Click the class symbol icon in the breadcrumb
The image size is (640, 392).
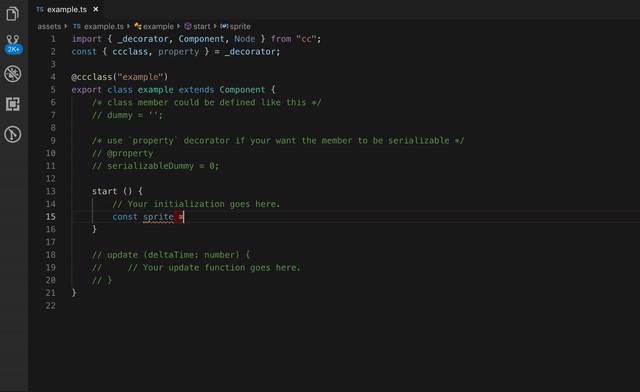[x=138, y=26]
